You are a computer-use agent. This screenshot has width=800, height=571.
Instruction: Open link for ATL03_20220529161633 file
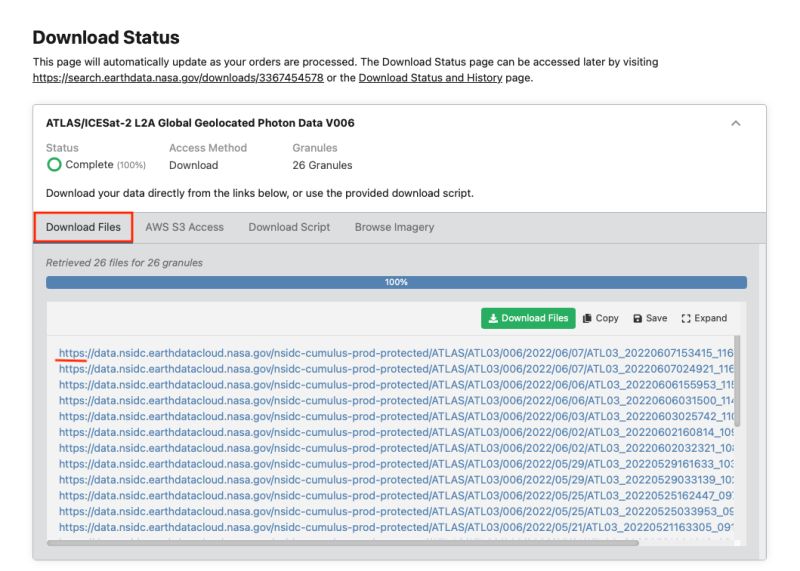point(396,464)
